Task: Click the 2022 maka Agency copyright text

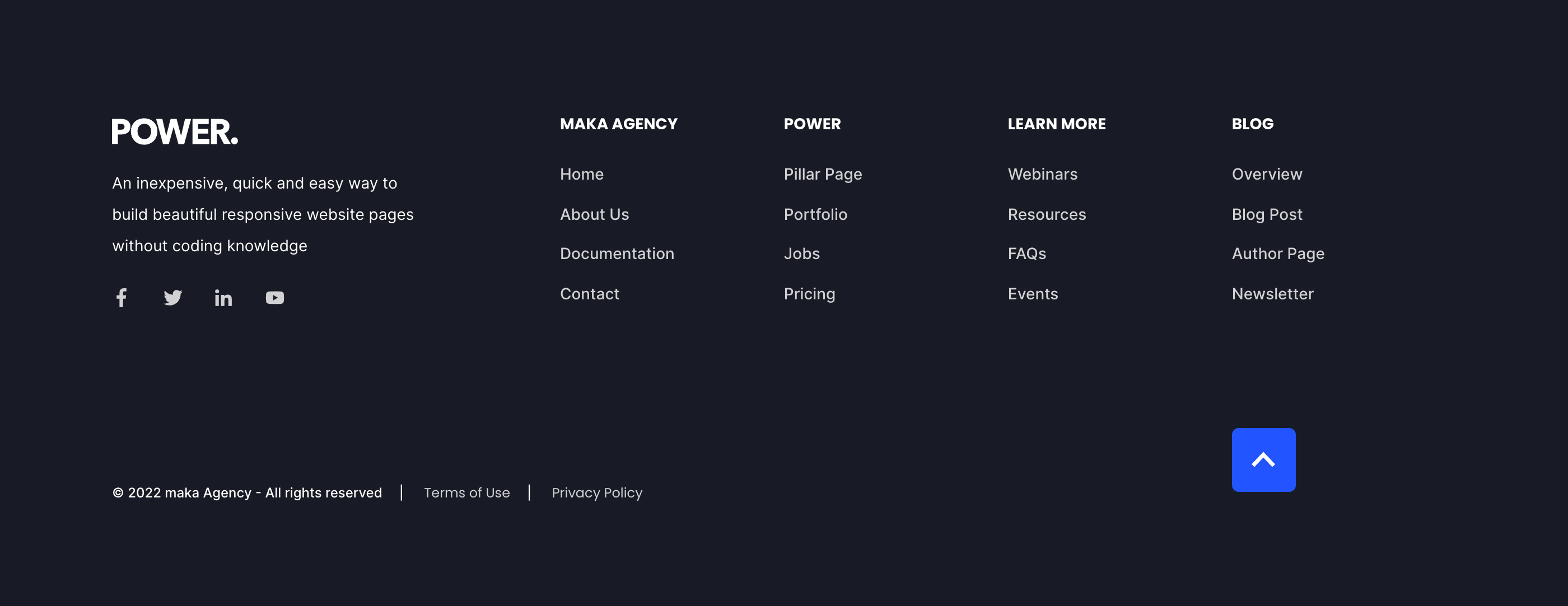Action: click(x=247, y=493)
